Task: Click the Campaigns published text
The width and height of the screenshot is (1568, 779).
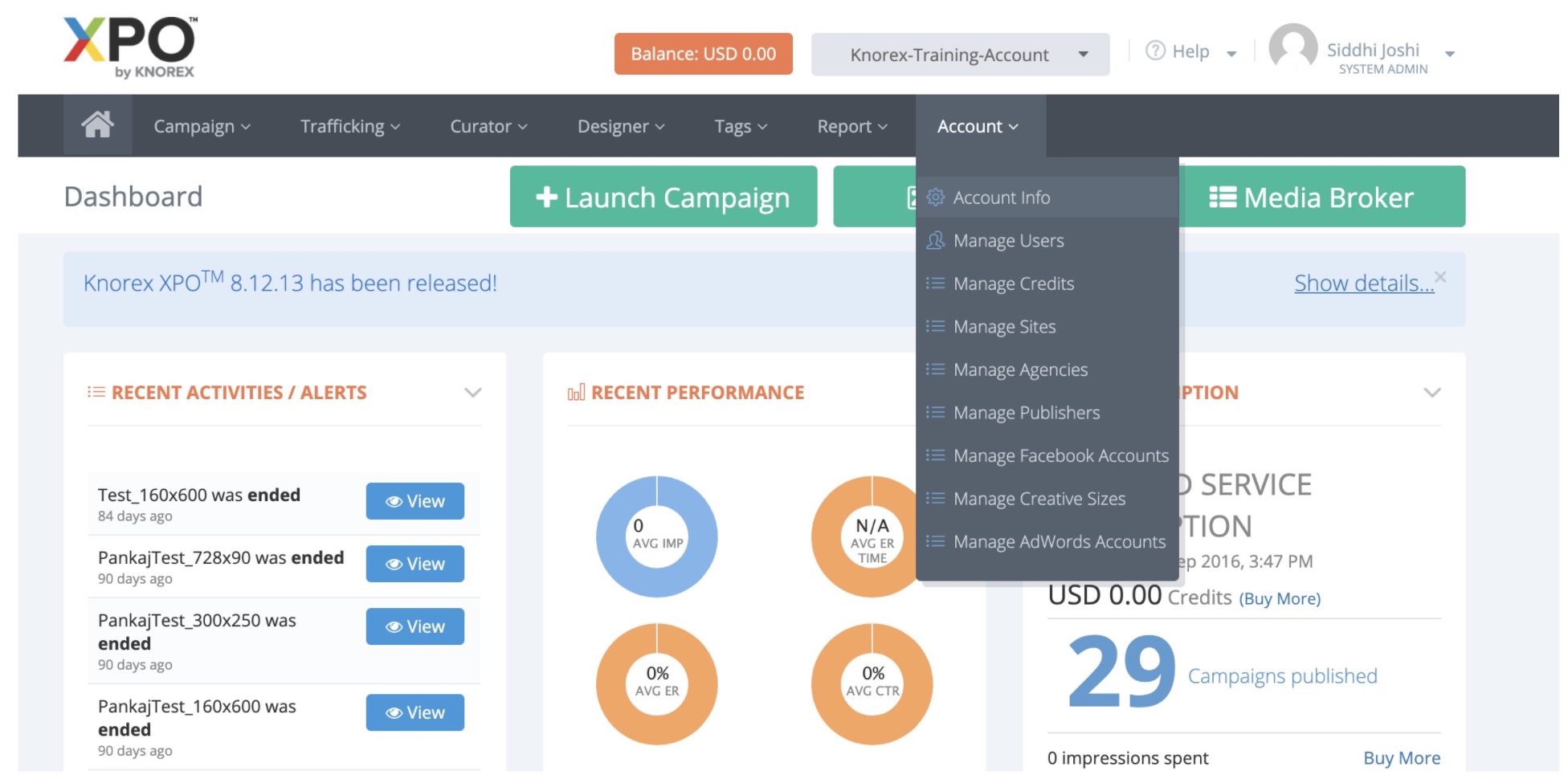Action: pyautogui.click(x=1282, y=676)
